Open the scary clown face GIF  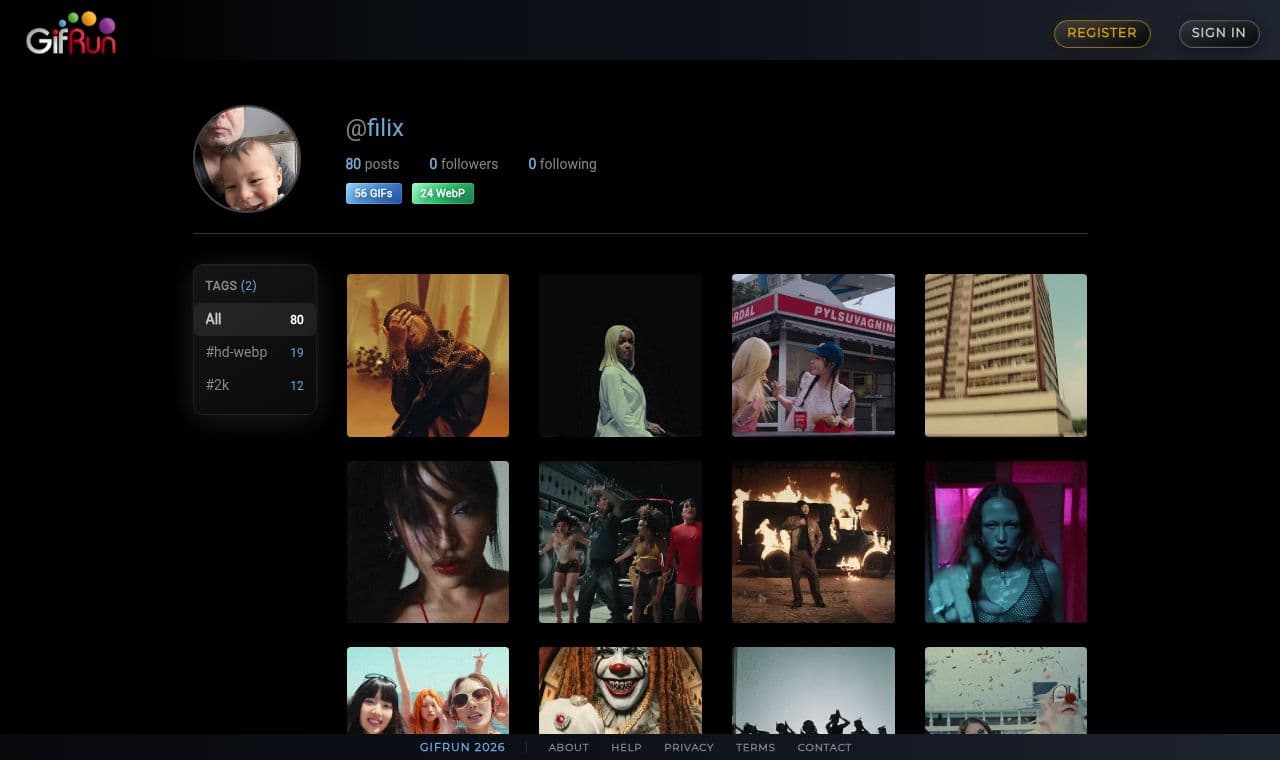[x=620, y=690]
